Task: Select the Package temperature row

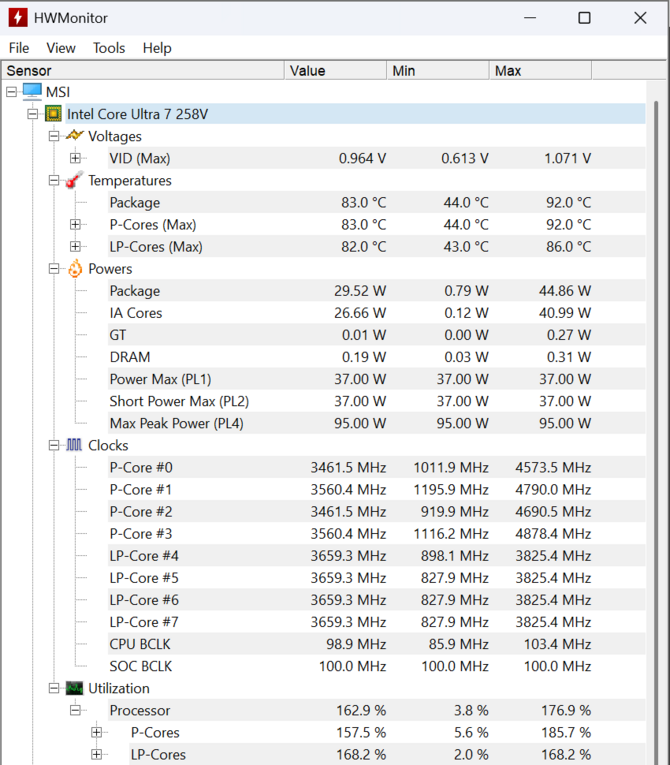Action: [x=376, y=202]
